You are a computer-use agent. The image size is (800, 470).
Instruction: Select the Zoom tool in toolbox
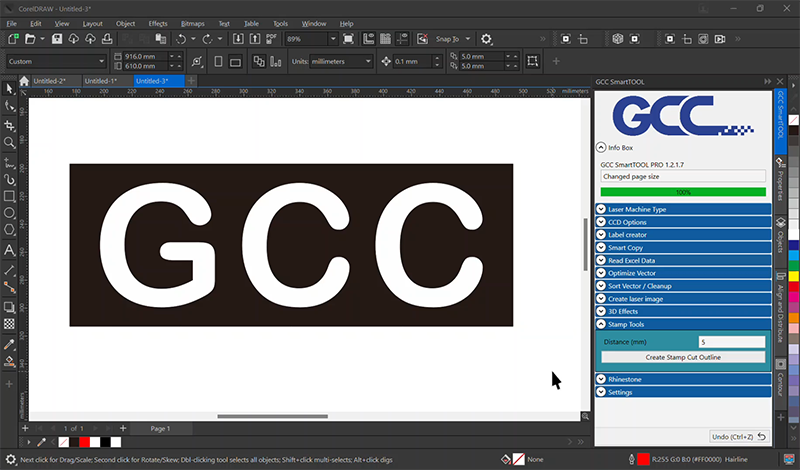pos(9,143)
